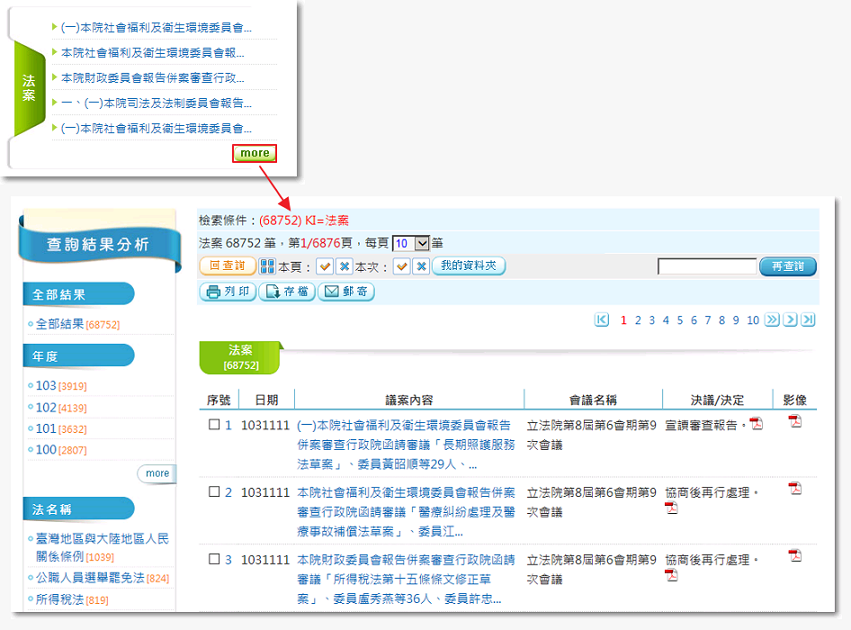Expand more years under 年度
Viewport: 851px width, 630px height.
coord(156,473)
